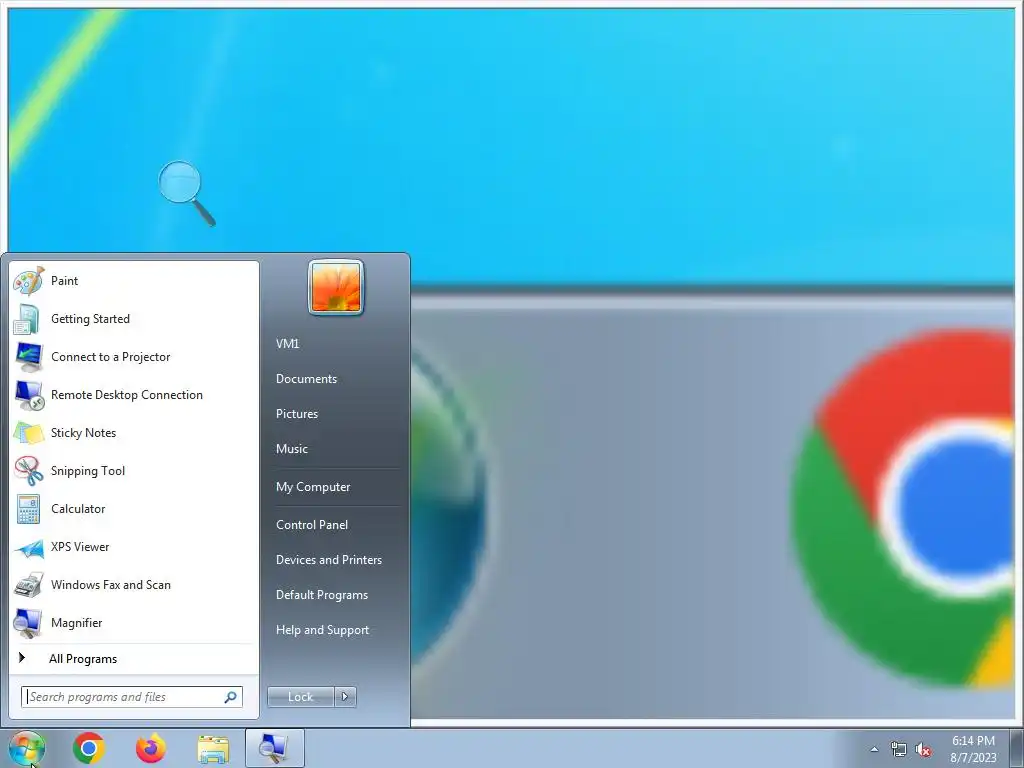Click the Magnifier icon in Start menu
Image resolution: width=1024 pixels, height=768 pixels.
tap(29, 623)
